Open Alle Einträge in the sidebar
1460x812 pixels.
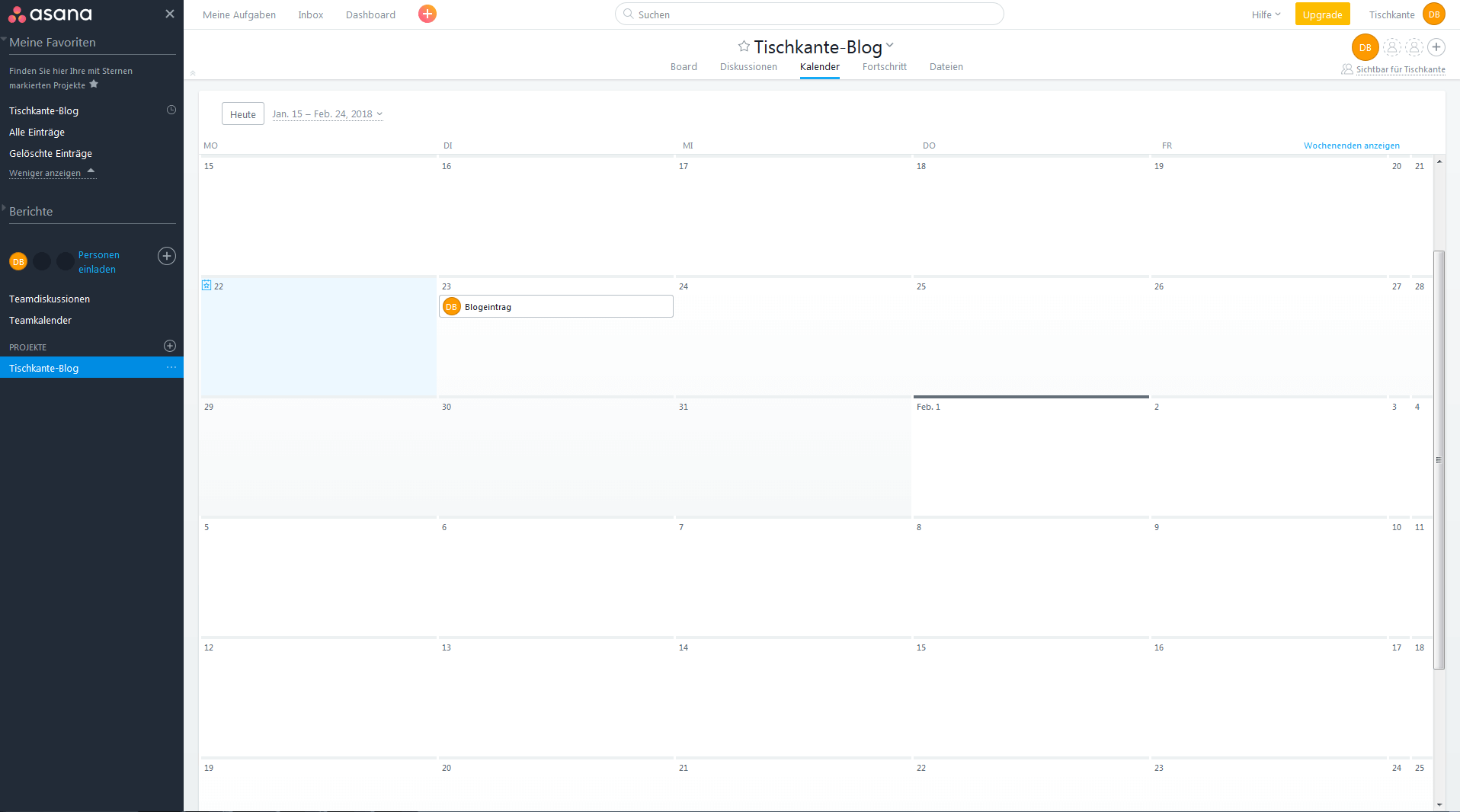37,132
